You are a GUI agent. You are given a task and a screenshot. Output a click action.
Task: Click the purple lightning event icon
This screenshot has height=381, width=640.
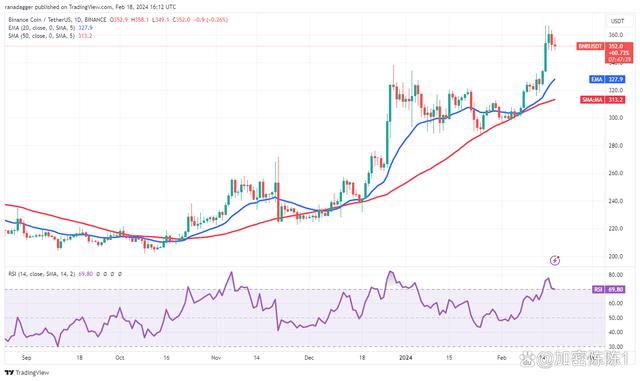click(x=555, y=260)
